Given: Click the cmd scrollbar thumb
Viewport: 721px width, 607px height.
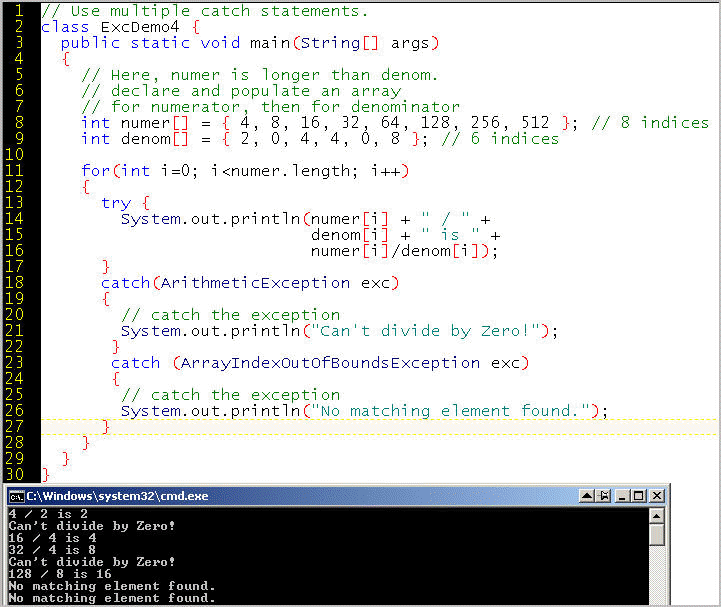Looking at the screenshot, I should [657, 534].
